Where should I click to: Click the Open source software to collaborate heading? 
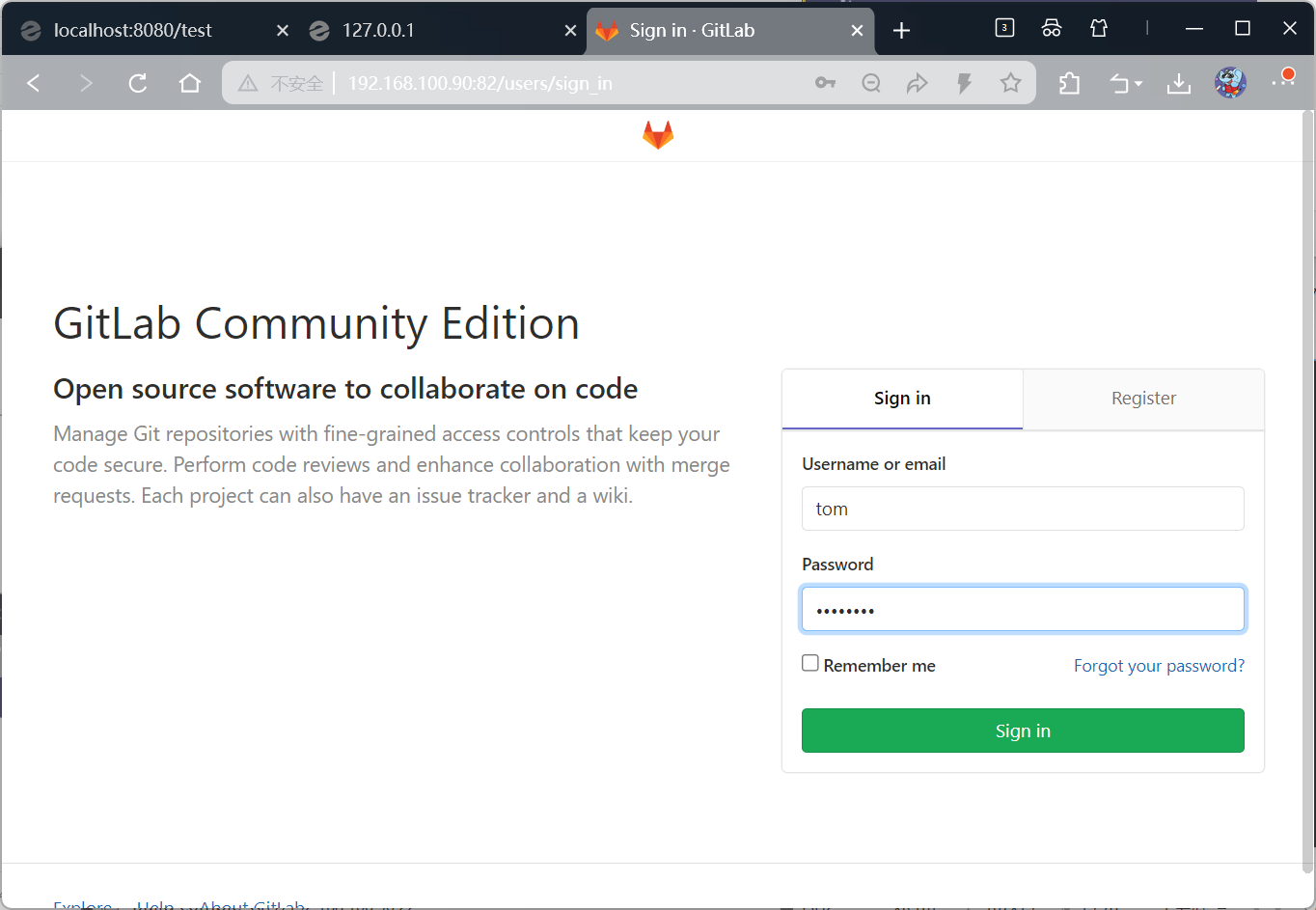pos(345,389)
